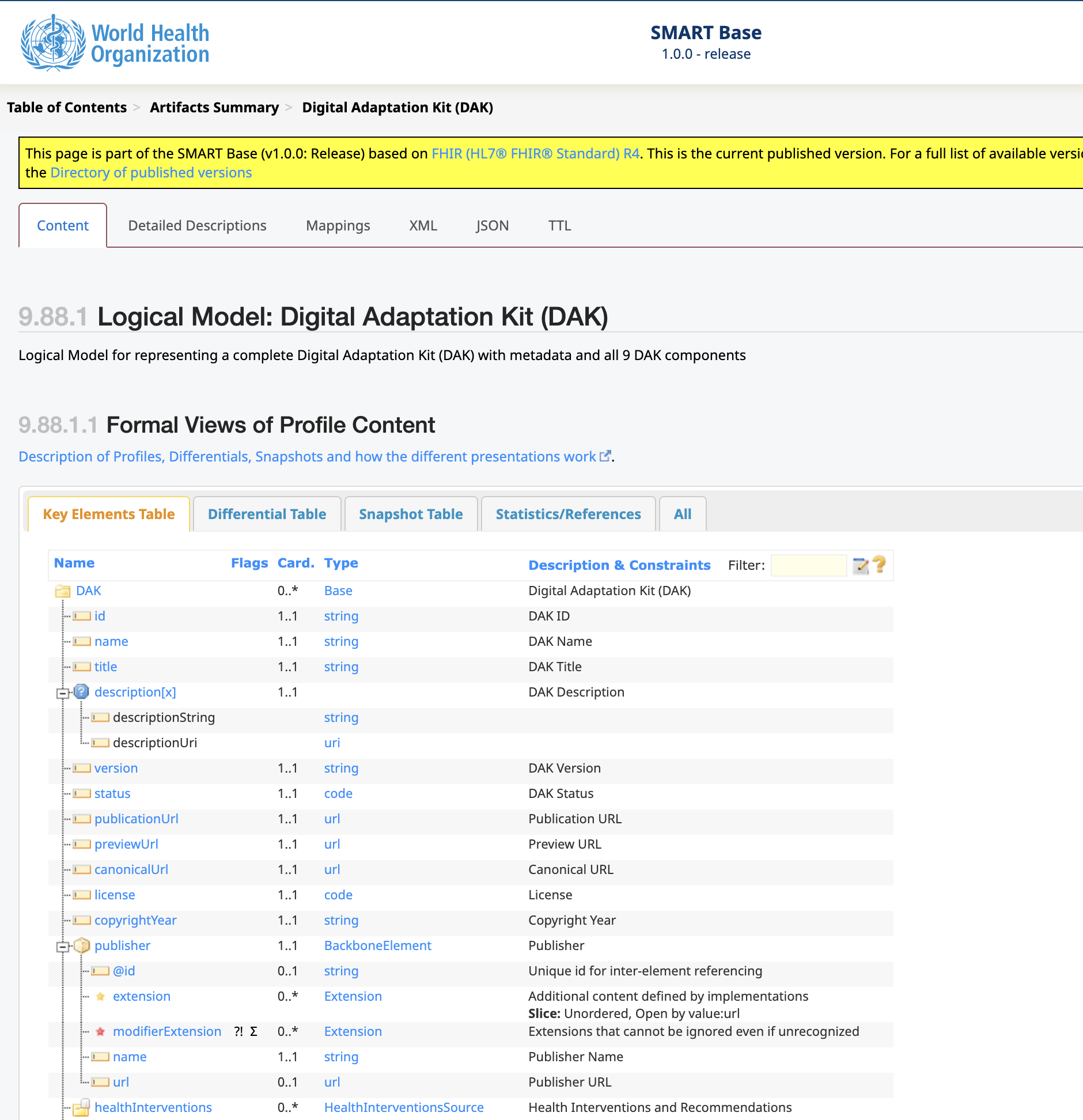Open Directory of published versions link
This screenshot has height=1120, width=1083.
[151, 172]
